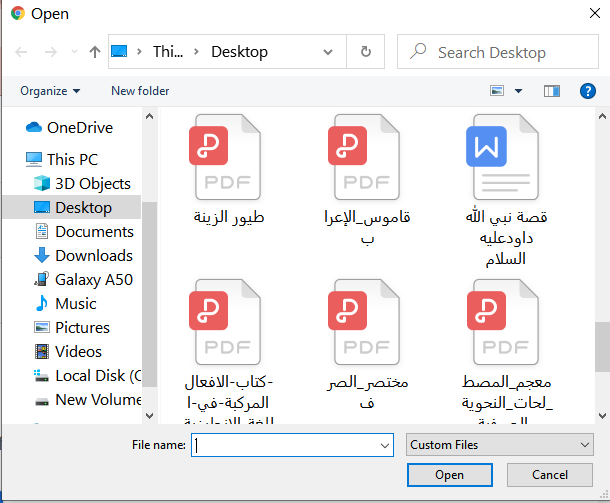Viewport: 610px width, 503px height.
Task: Click the Local Disk drive icon
Action: click(41, 375)
